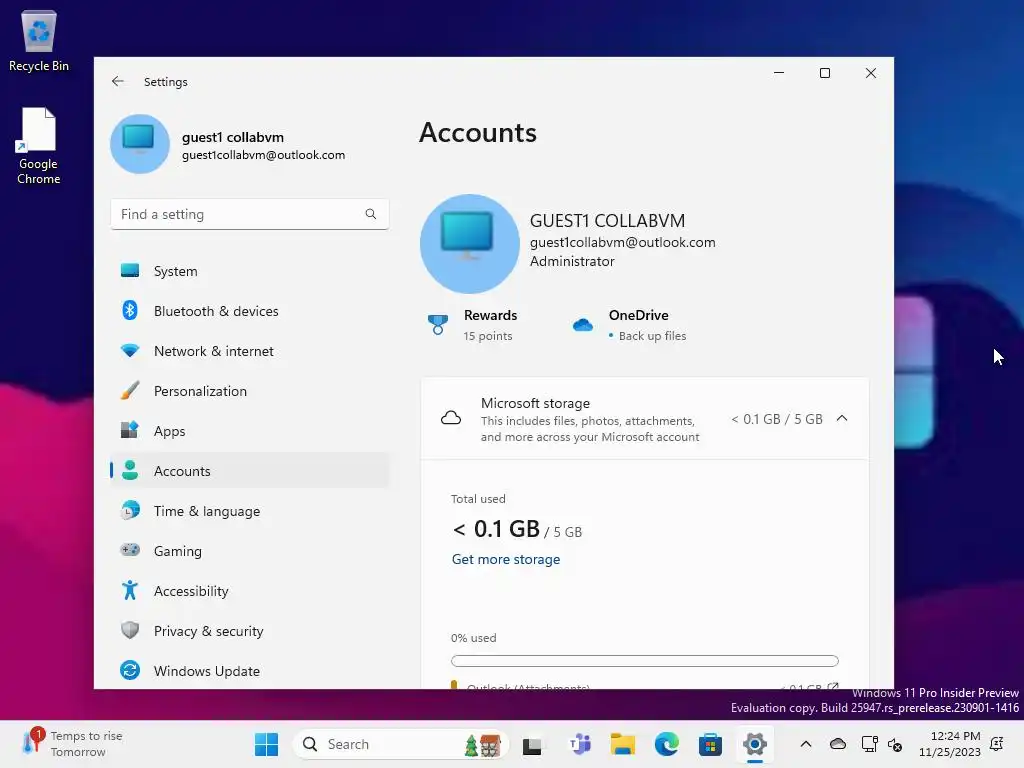This screenshot has height=768, width=1024.
Task: Click the Rewards medal icon
Action: coord(438,325)
